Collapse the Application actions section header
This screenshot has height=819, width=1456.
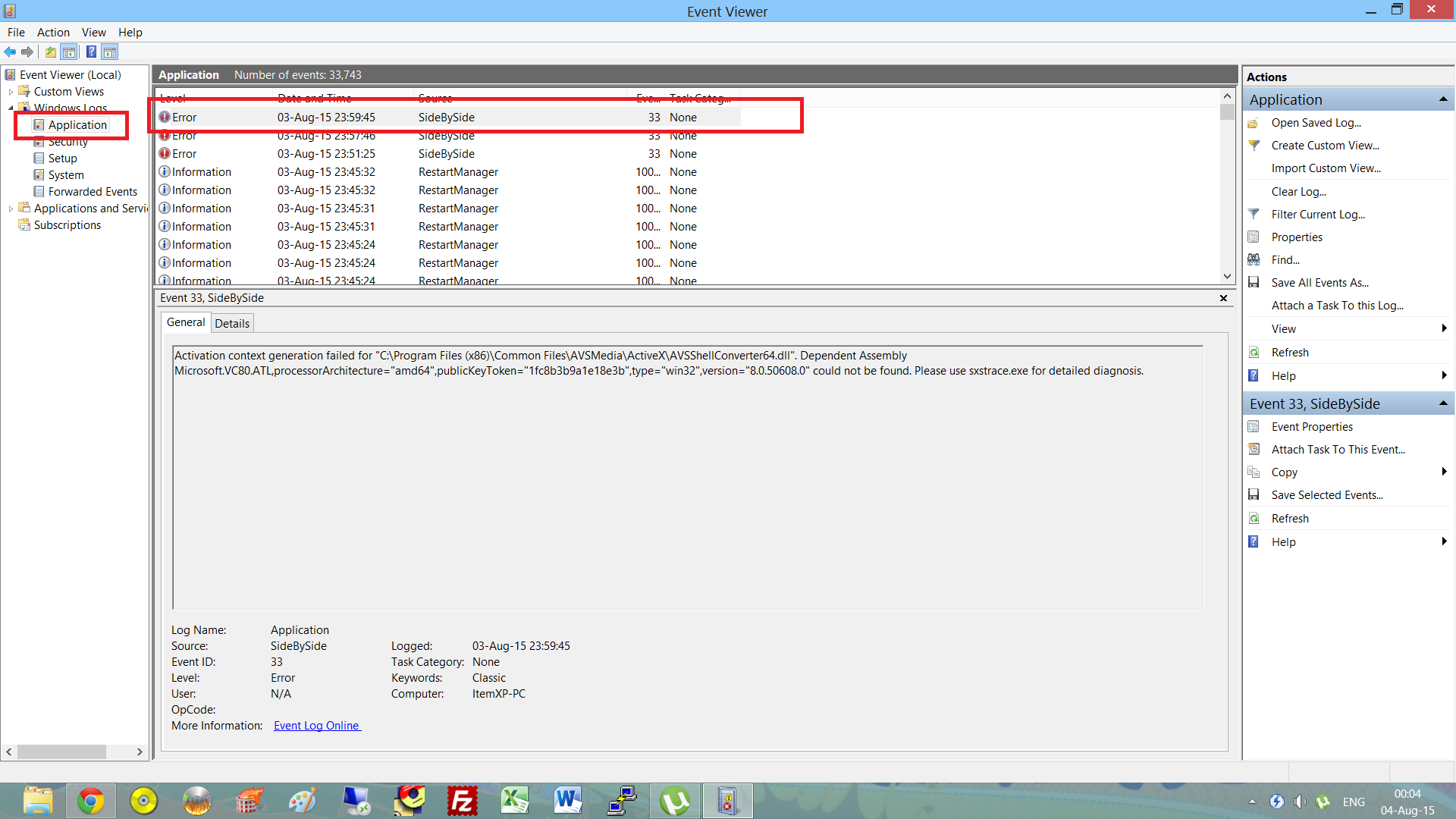[1442, 99]
